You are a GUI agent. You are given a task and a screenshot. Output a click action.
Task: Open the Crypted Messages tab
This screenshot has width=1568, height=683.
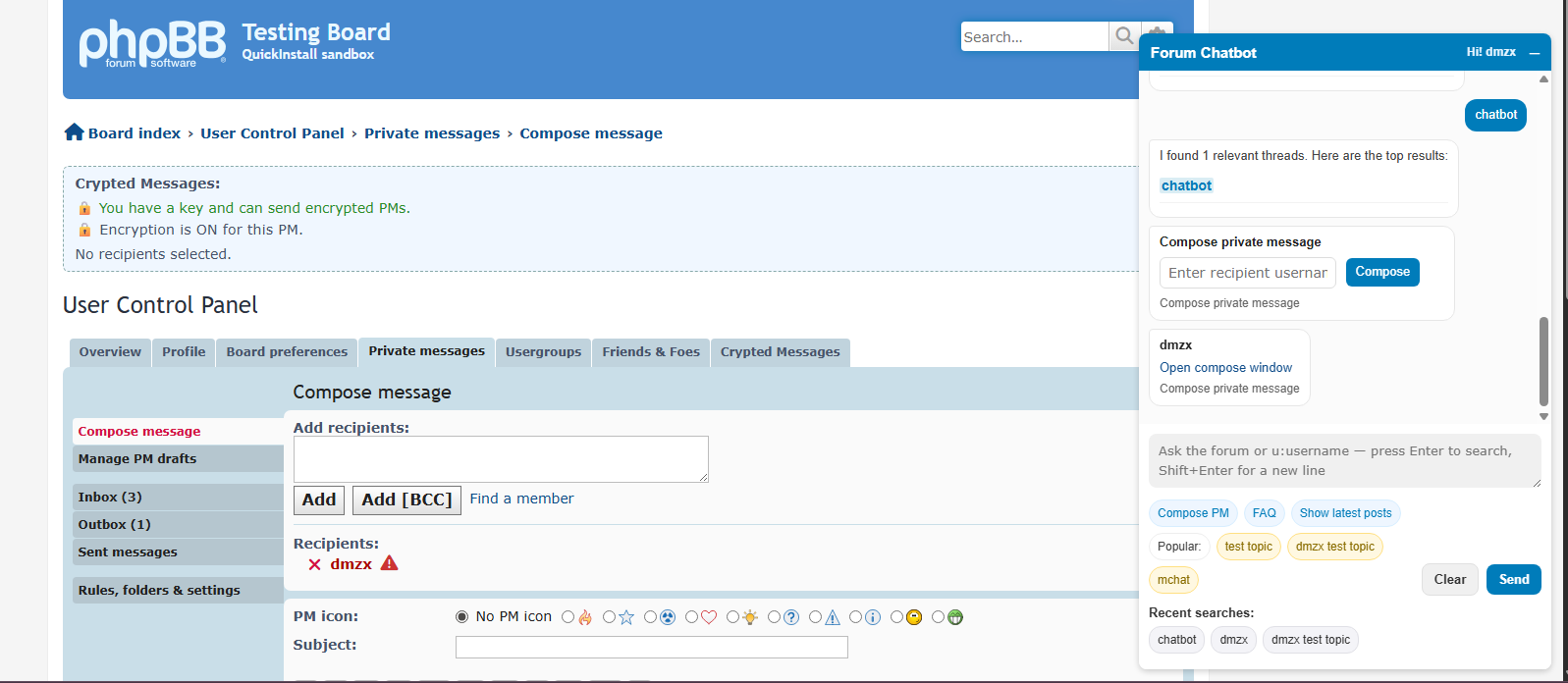[x=780, y=352]
